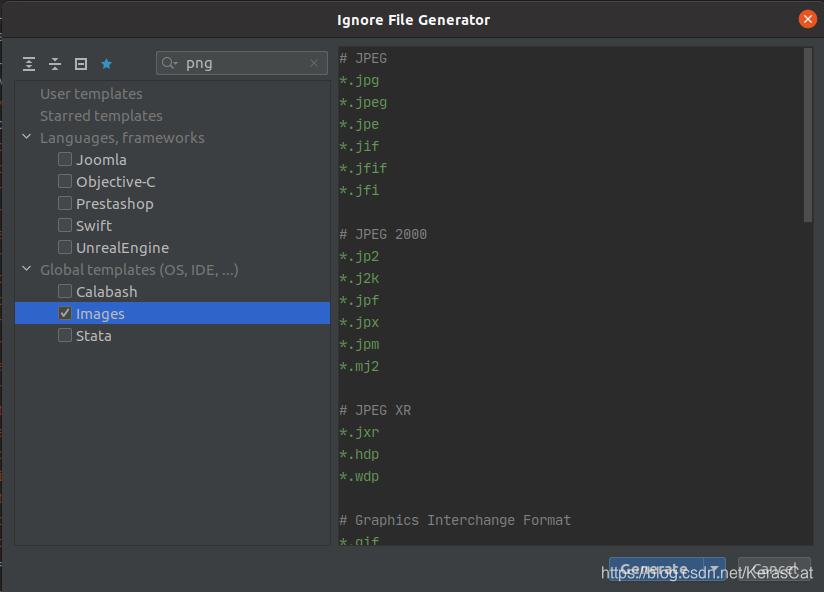The height and width of the screenshot is (592, 824).
Task: Select the Global templates (OS, IDE, ...) label
Action: (139, 270)
